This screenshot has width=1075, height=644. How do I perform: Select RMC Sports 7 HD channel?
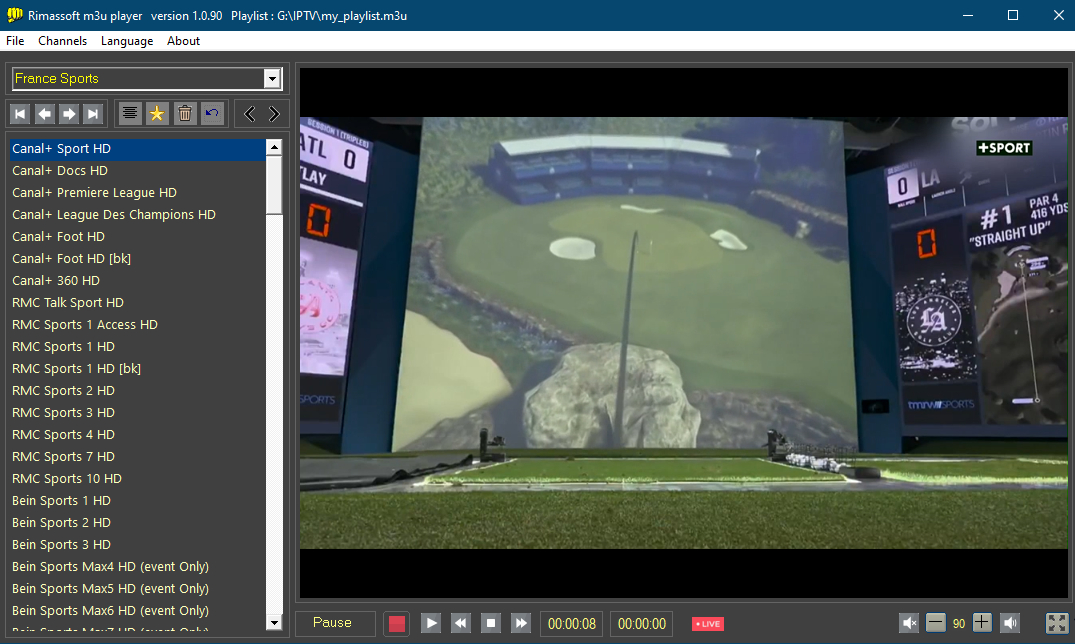pyautogui.click(x=137, y=456)
